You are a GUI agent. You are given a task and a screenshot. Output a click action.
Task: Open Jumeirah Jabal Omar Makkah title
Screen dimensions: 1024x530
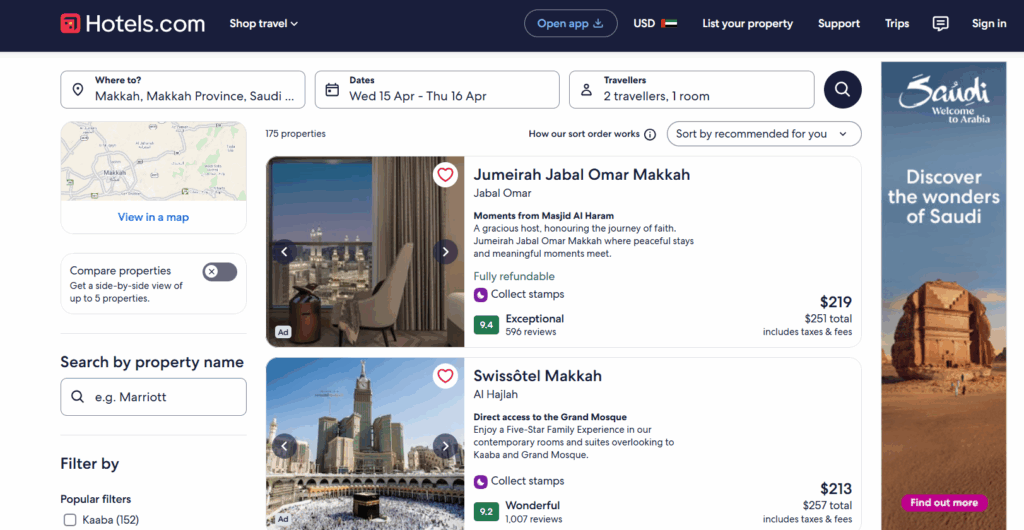point(582,175)
